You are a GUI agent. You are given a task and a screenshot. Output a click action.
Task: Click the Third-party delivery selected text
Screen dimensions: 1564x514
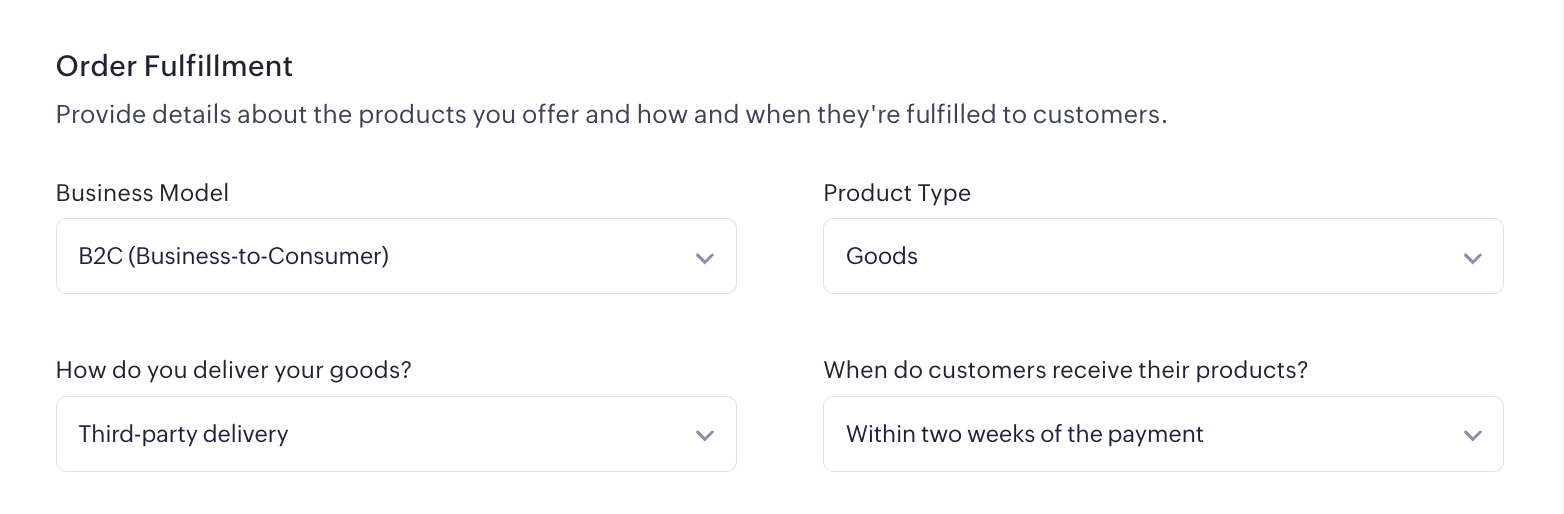[183, 434]
